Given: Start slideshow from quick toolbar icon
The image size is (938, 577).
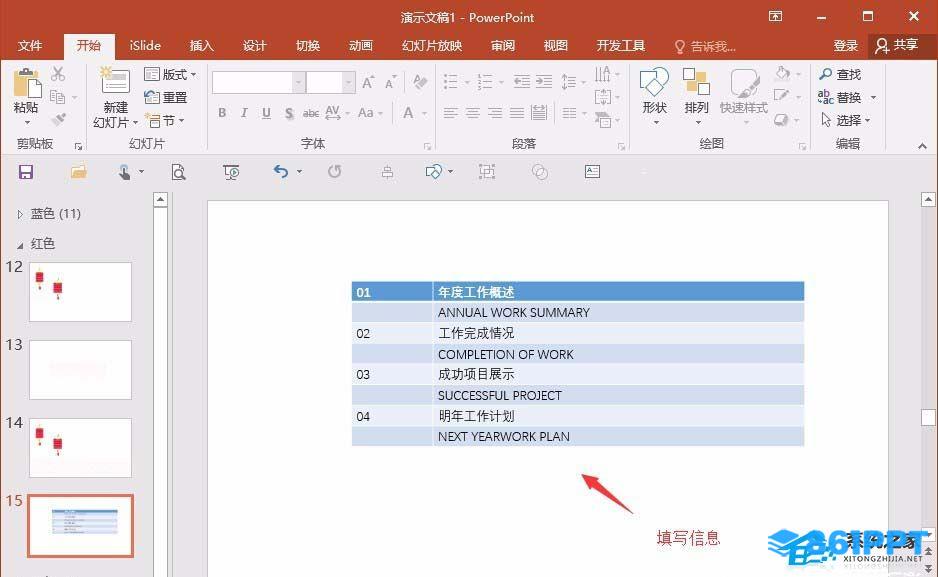Looking at the screenshot, I should [231, 172].
